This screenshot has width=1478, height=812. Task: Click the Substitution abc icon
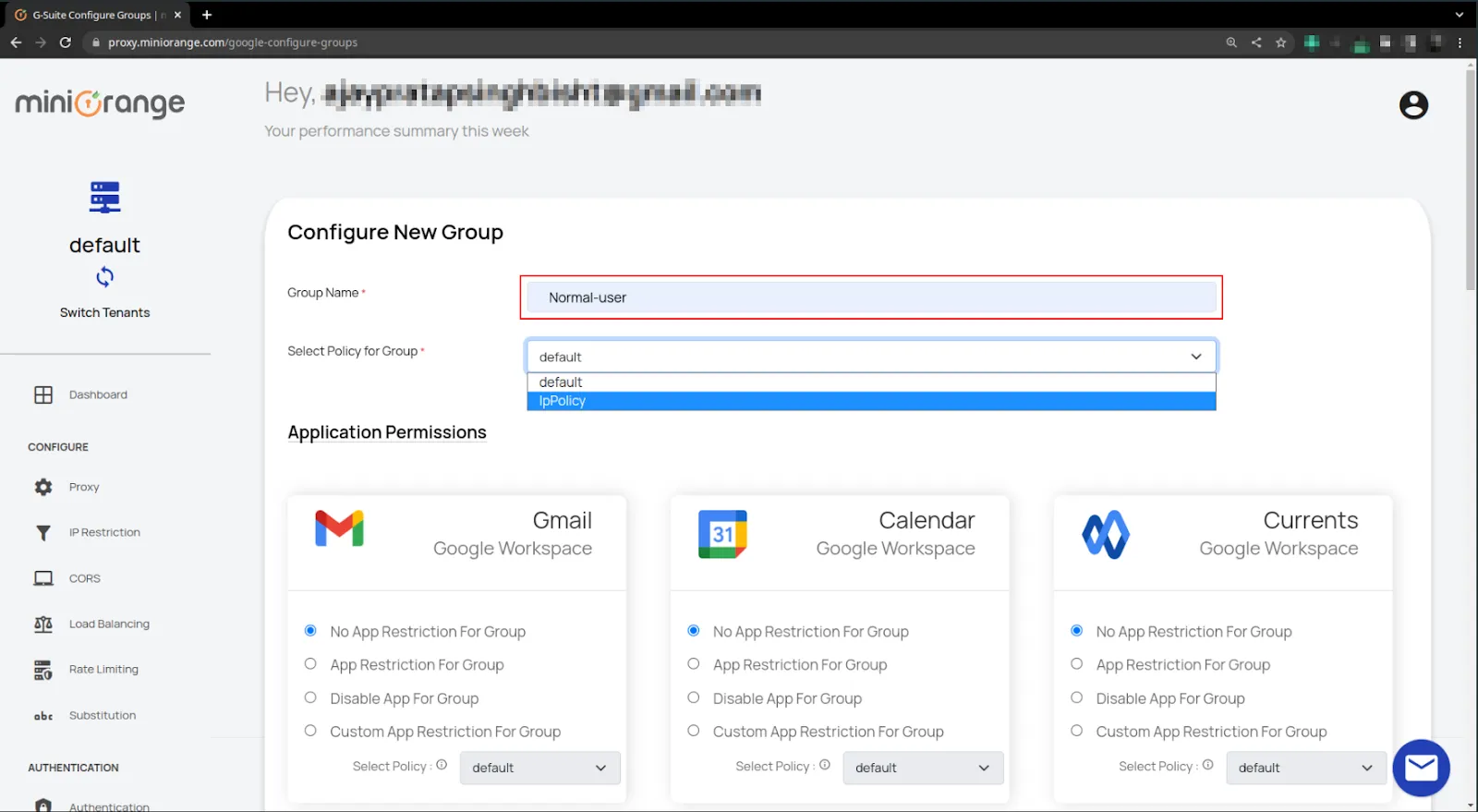pyautogui.click(x=43, y=716)
